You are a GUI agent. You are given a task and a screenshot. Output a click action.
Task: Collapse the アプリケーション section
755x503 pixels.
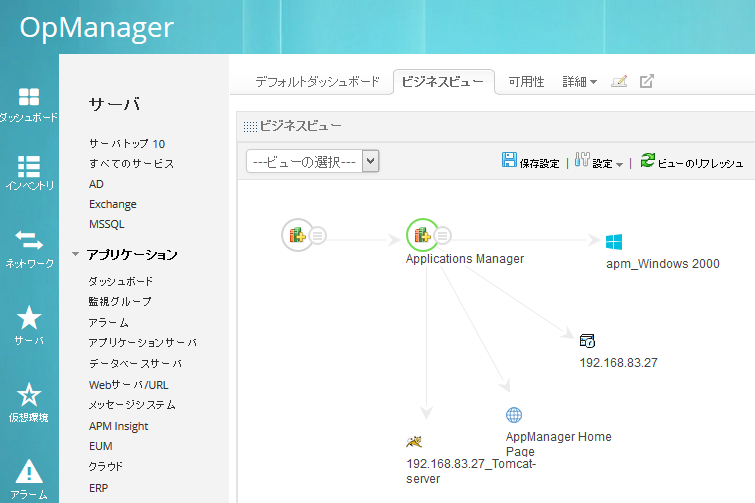coord(76,254)
